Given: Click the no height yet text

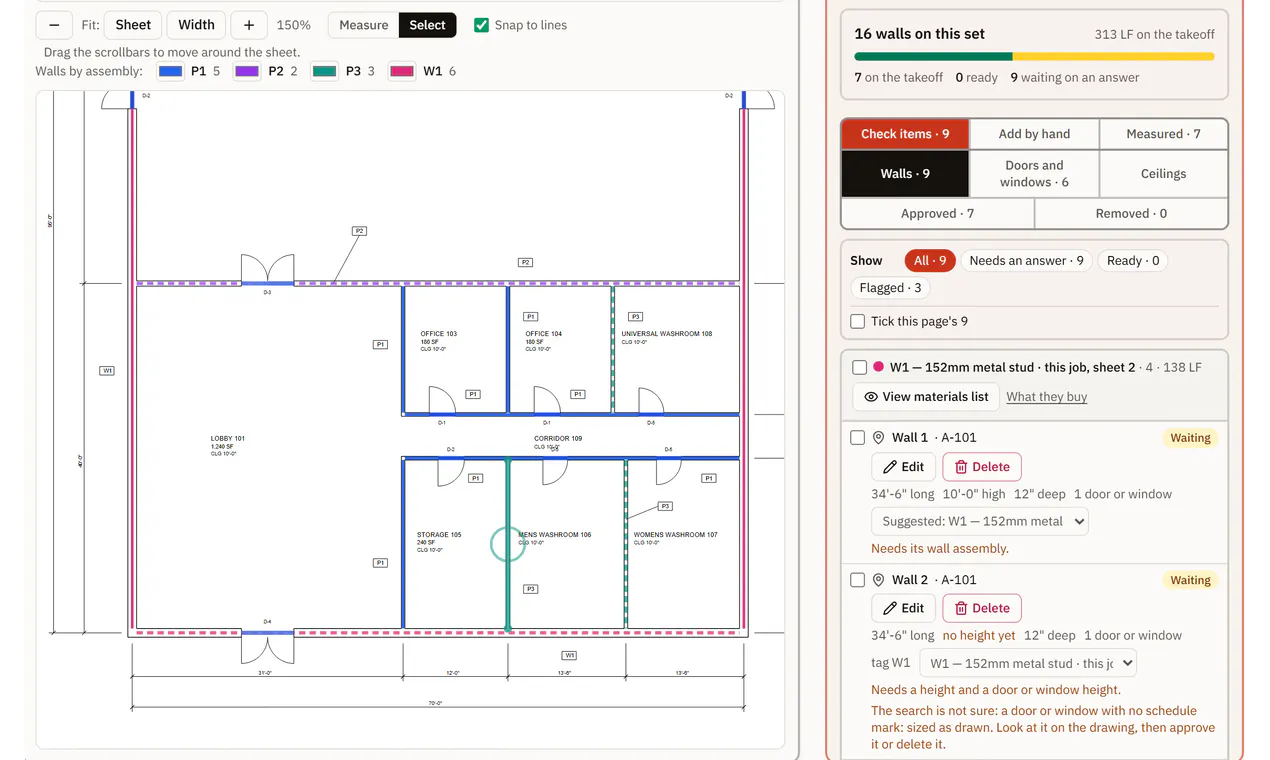Looking at the screenshot, I should point(978,635).
